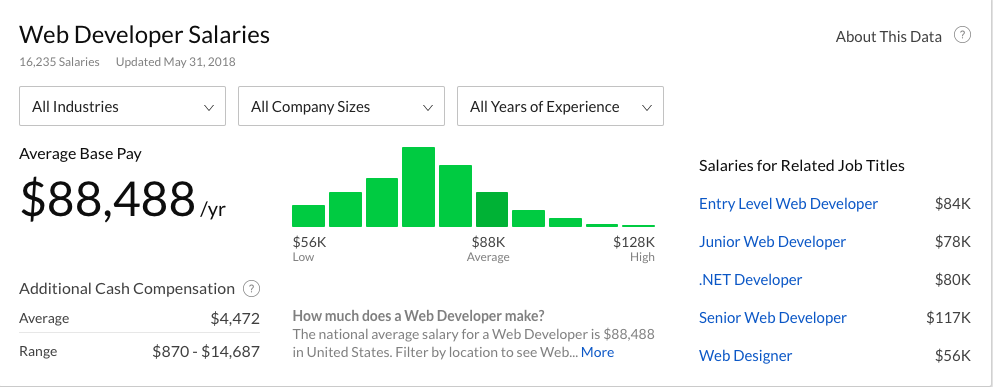Open Web Designer salaries link
Screen dimensions: 993x387
(745, 356)
